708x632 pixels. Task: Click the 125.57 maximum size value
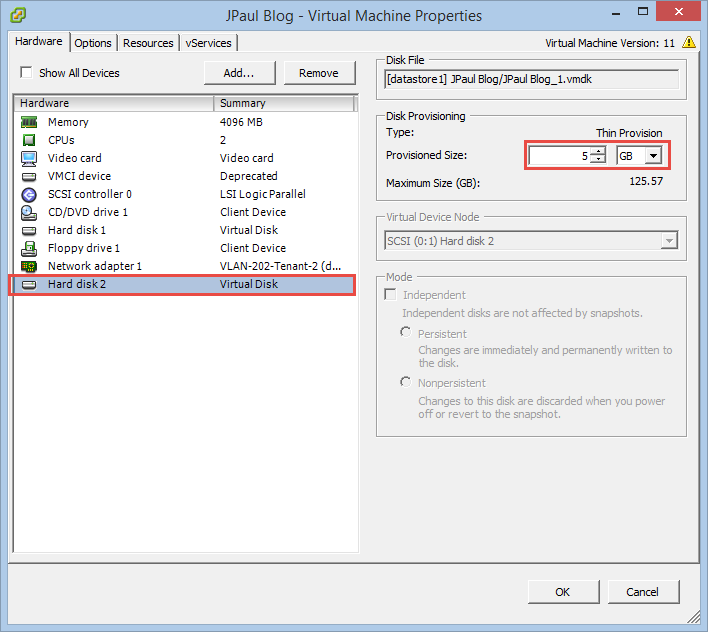646,181
